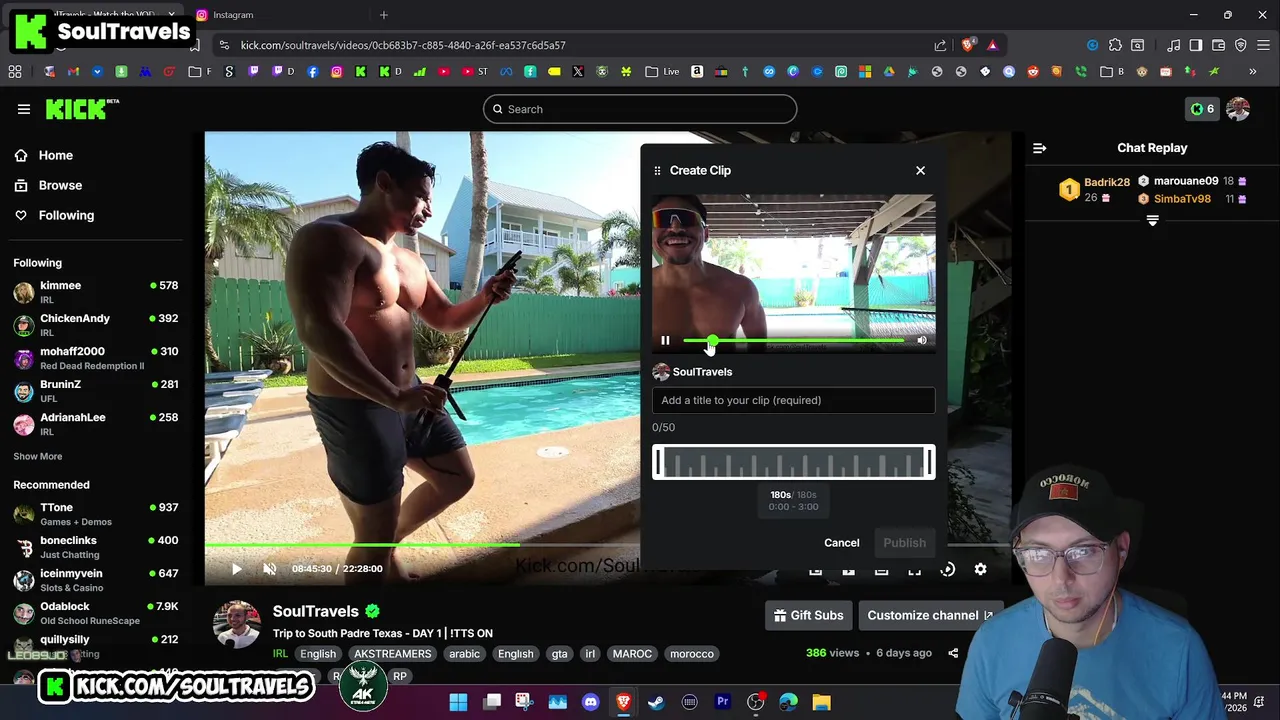Screen dimensions: 1280x720
Task: Open video player settings gear
Action: (x=980, y=569)
